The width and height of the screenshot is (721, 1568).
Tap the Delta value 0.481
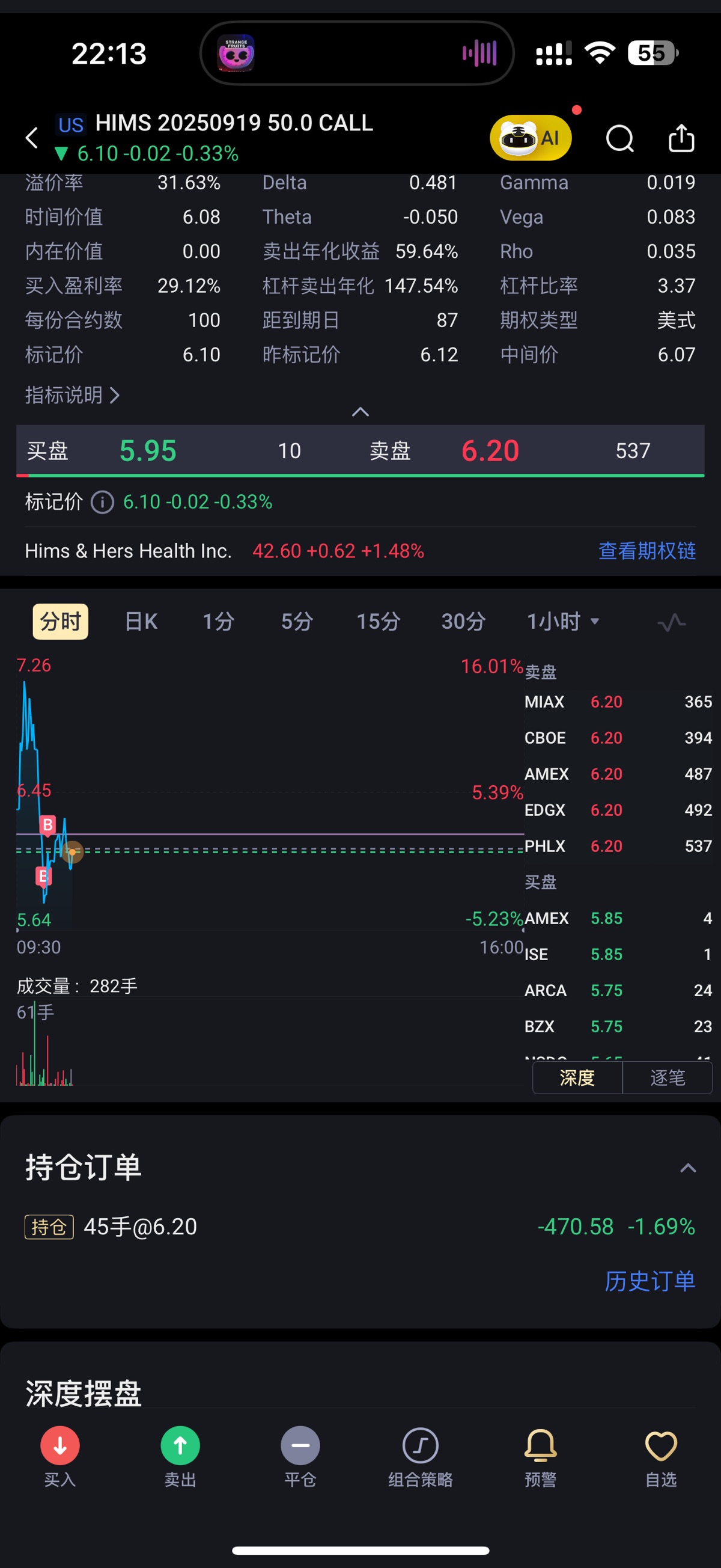pos(433,183)
